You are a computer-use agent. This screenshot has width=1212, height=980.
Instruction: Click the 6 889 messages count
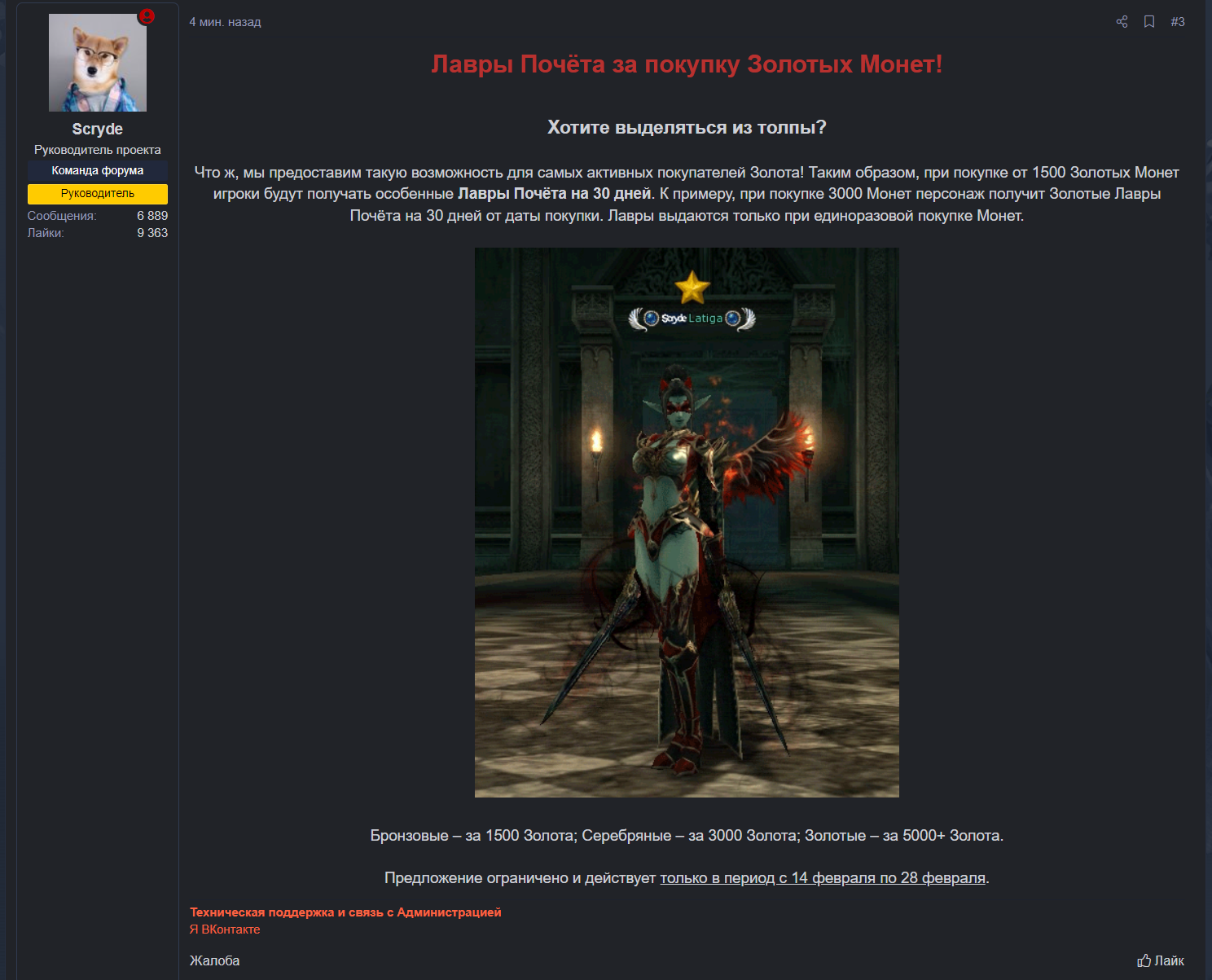pos(152,216)
